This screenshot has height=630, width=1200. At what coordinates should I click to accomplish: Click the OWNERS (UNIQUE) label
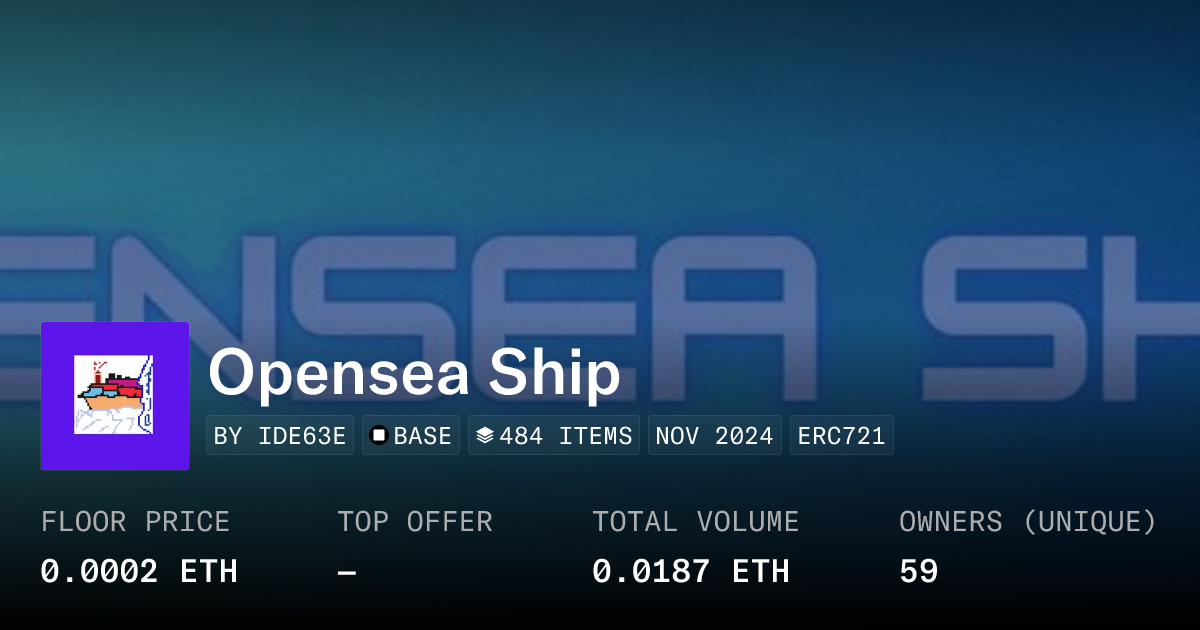[1027, 522]
